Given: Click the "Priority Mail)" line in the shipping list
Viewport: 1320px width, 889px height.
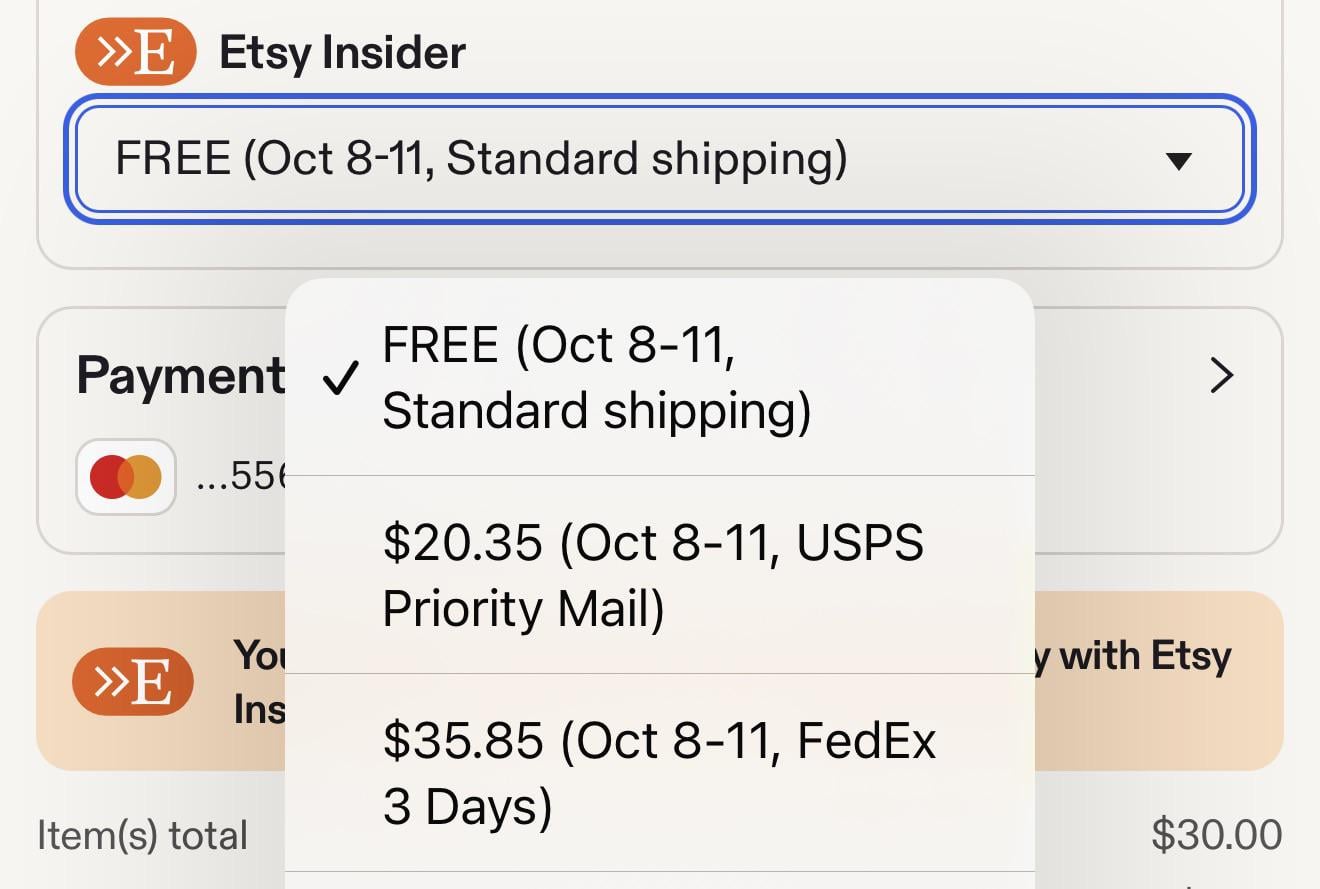Looking at the screenshot, I should 523,609.
